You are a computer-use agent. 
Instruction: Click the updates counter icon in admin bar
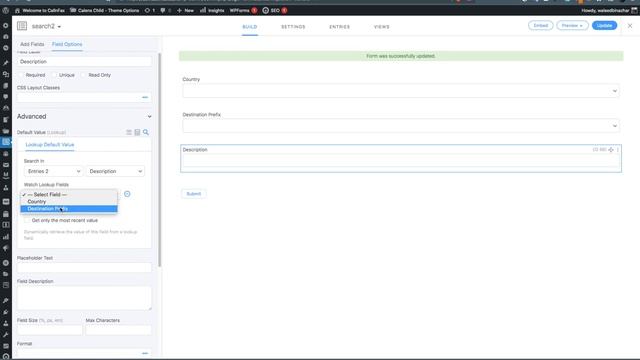click(149, 10)
